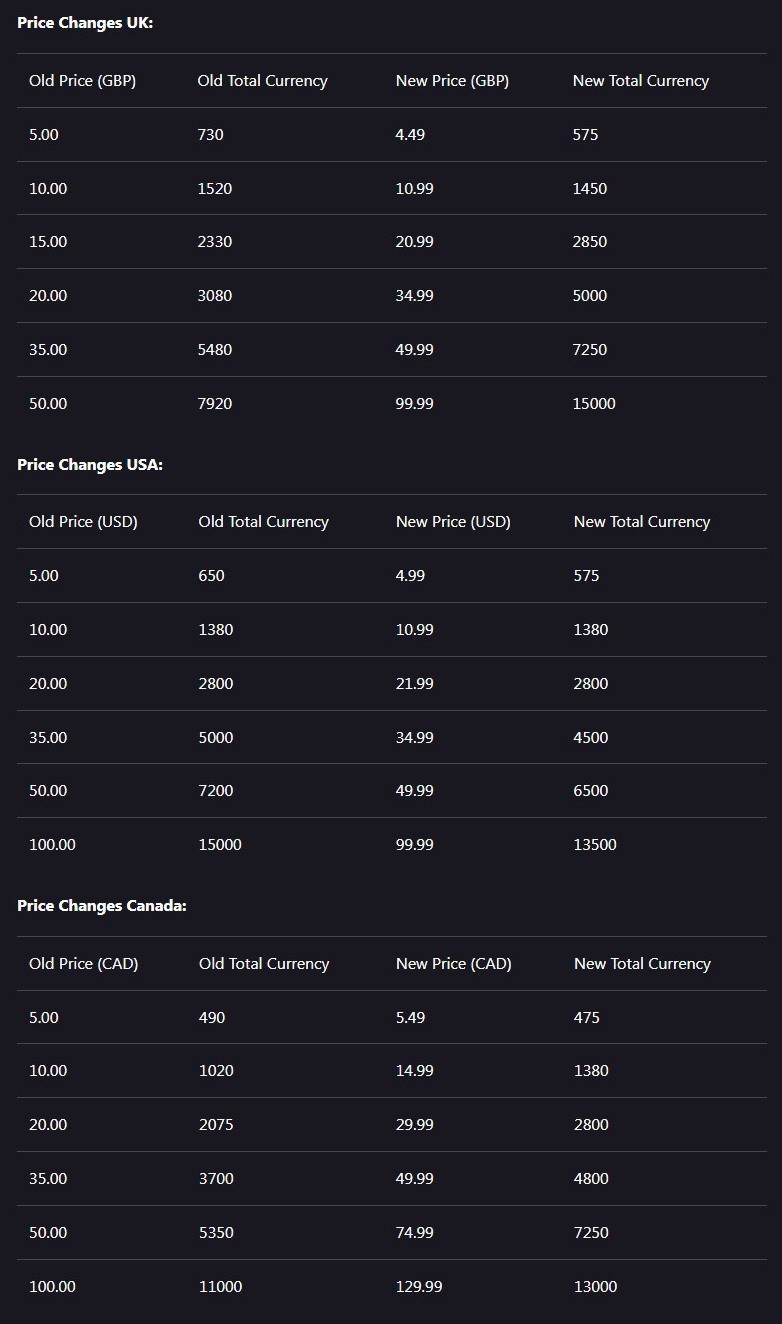This screenshot has width=782, height=1324.
Task: Click the 2850 new total currency value
Action: pos(590,242)
